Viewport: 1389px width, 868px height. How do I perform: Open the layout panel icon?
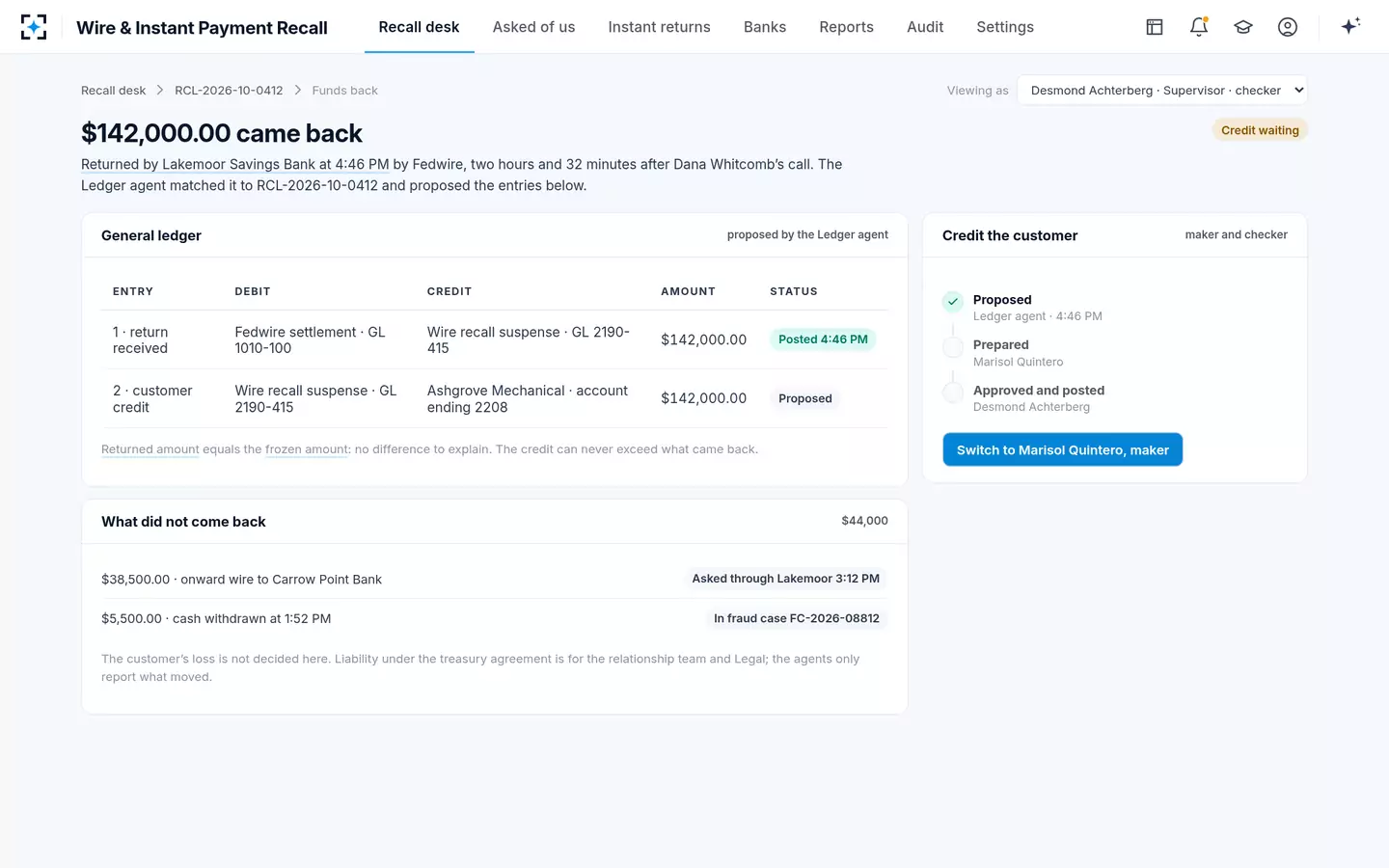(1155, 27)
